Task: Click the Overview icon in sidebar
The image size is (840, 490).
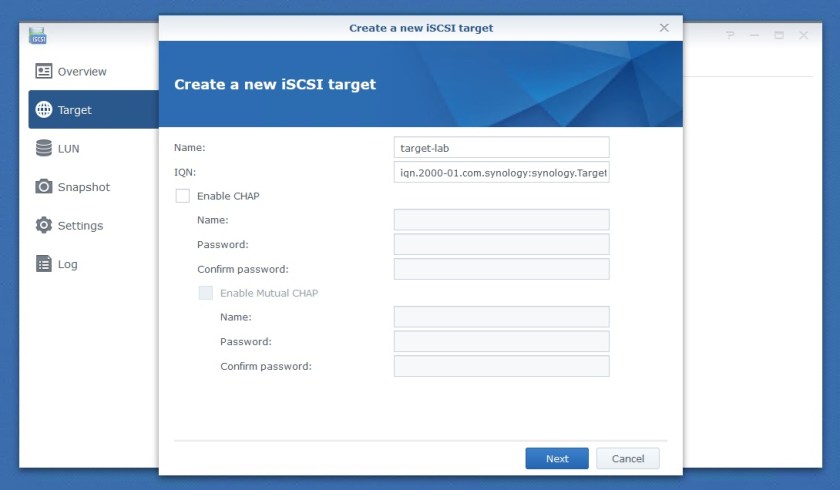Action: pos(43,71)
